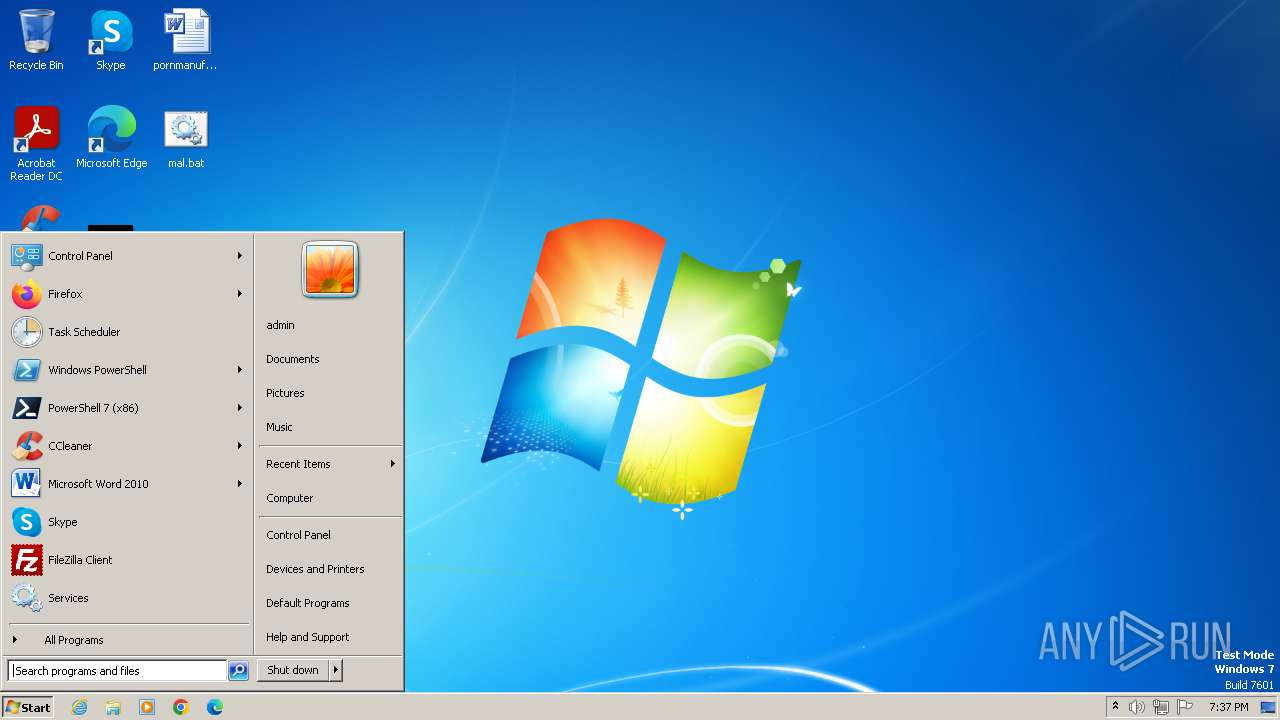Open Services from the Start menu
Screen dimensions: 1280x720
(127, 598)
